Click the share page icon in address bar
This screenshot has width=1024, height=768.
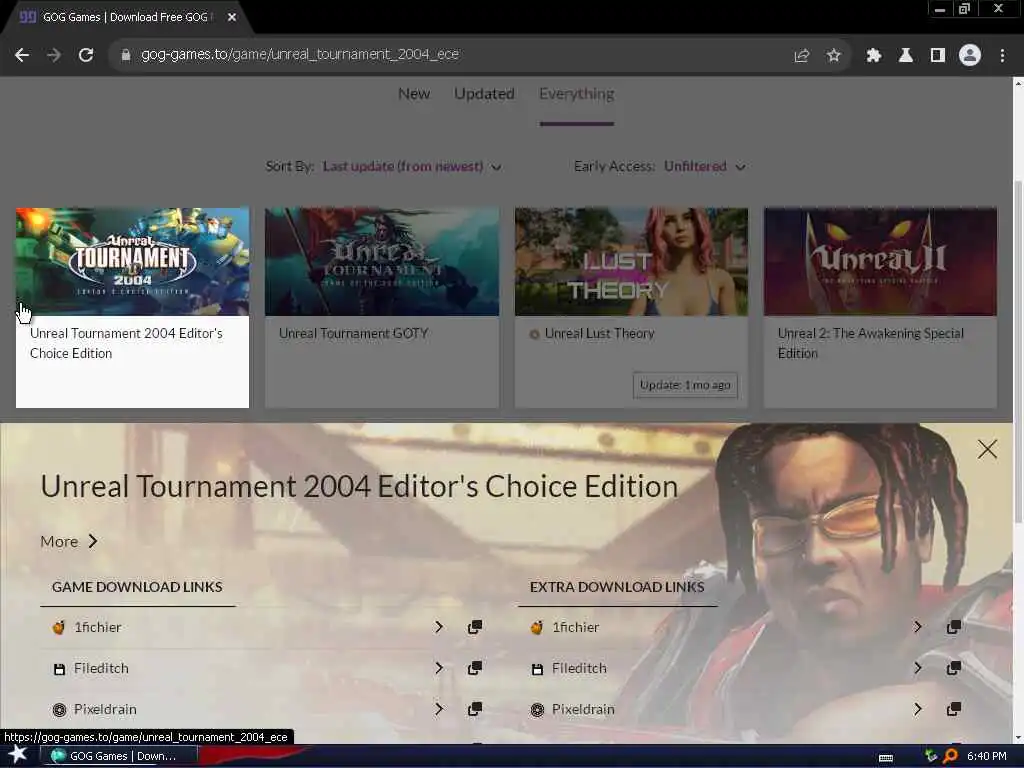tap(802, 56)
